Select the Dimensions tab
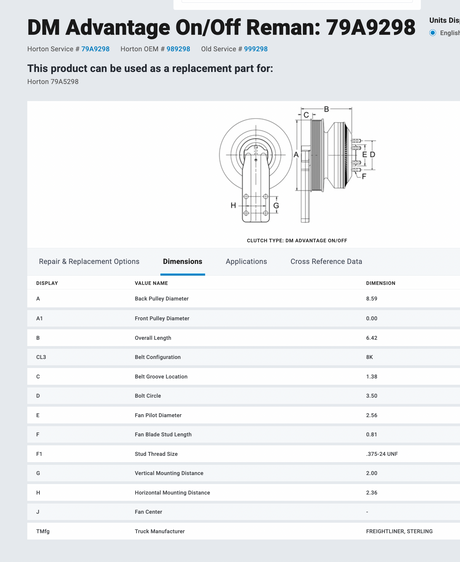Screen dimensions: 460x562 click(x=182, y=262)
